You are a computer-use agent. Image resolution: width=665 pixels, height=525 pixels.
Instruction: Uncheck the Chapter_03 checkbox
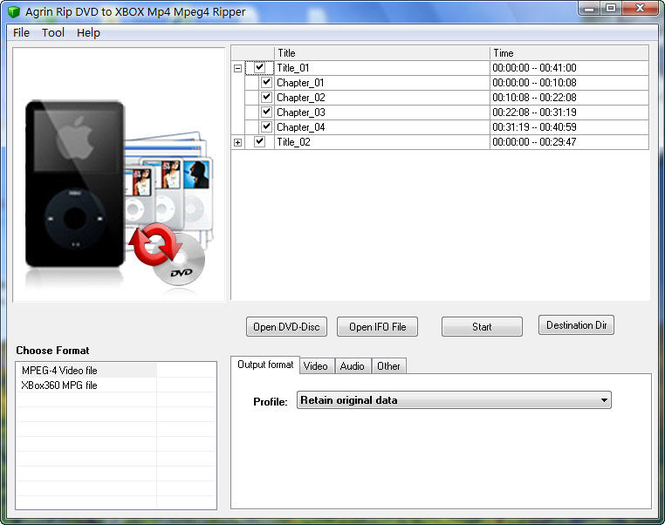(x=266, y=112)
